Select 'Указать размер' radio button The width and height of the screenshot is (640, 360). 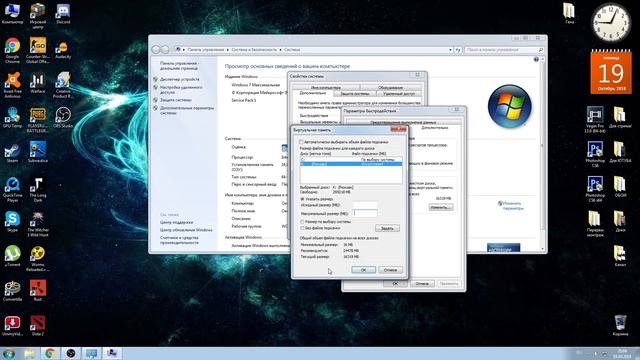coord(302,199)
